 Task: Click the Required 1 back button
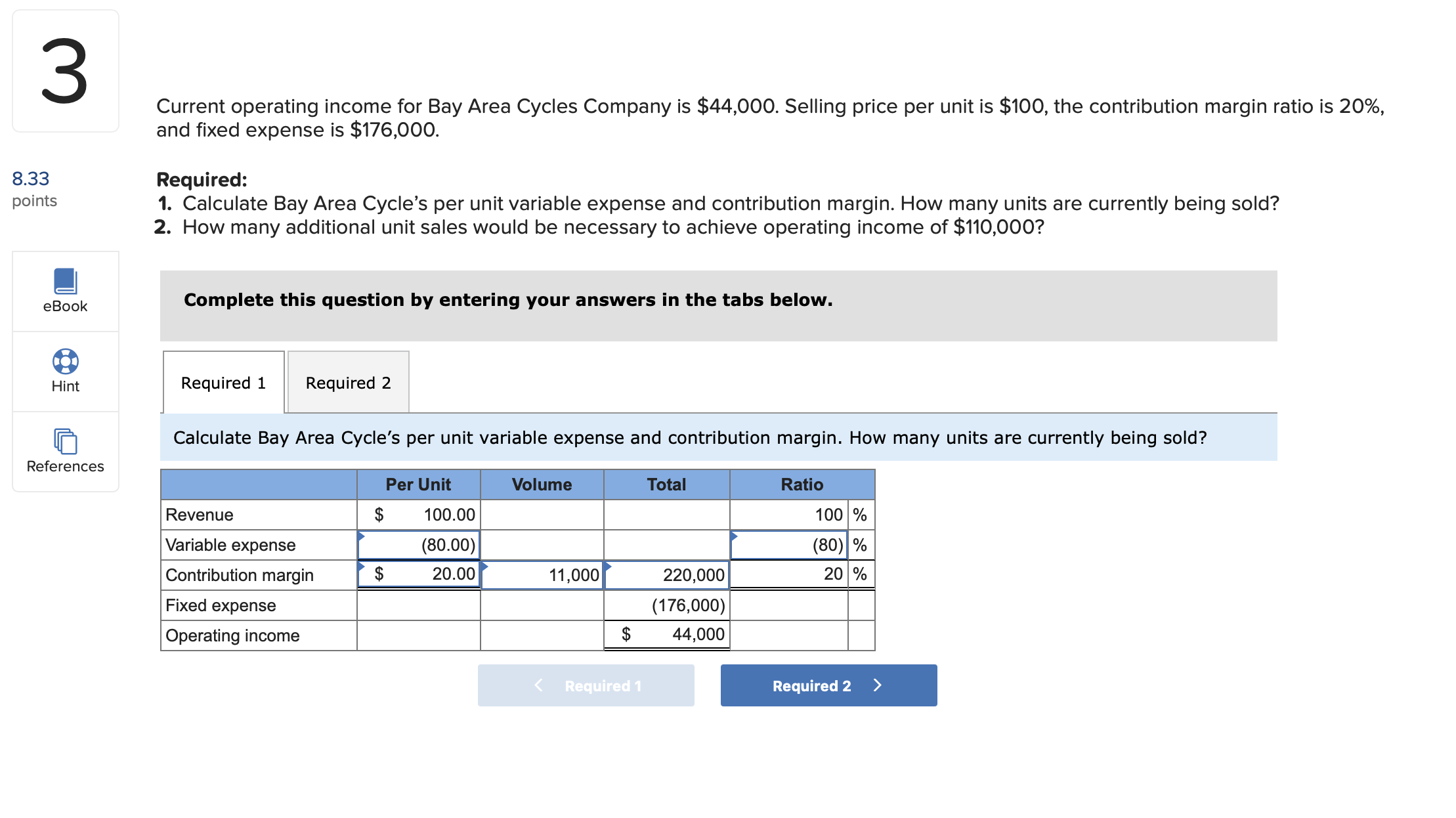(x=586, y=685)
